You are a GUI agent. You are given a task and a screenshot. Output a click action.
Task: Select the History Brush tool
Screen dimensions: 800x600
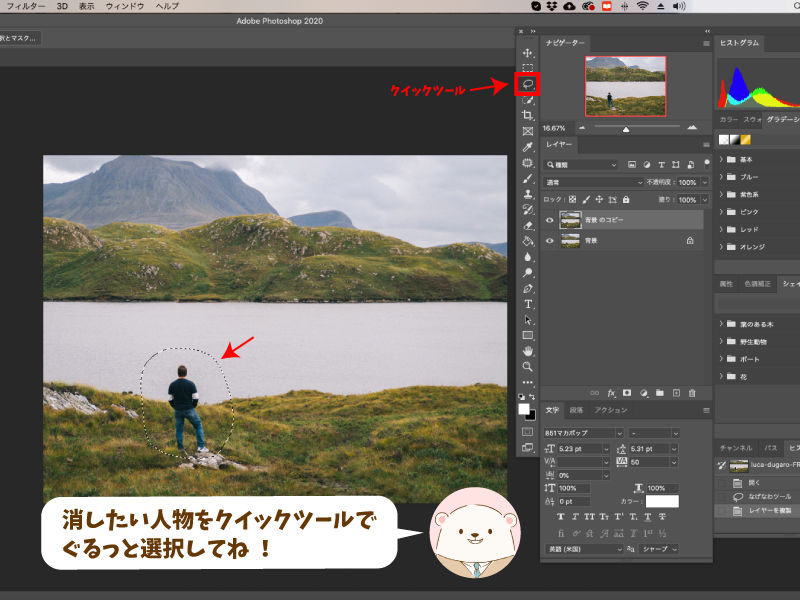(528, 210)
